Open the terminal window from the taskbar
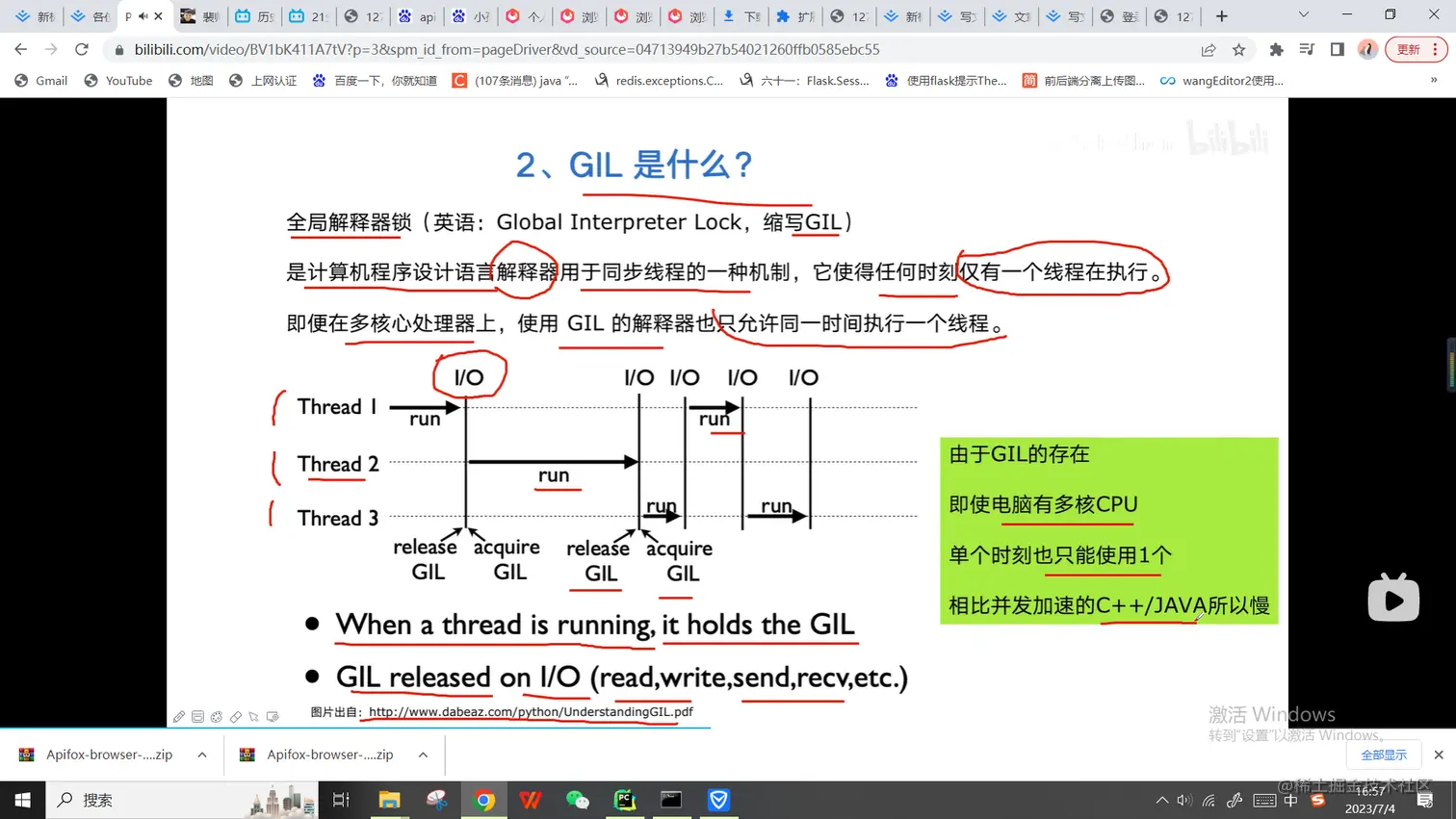The image size is (1456, 819). 671,800
